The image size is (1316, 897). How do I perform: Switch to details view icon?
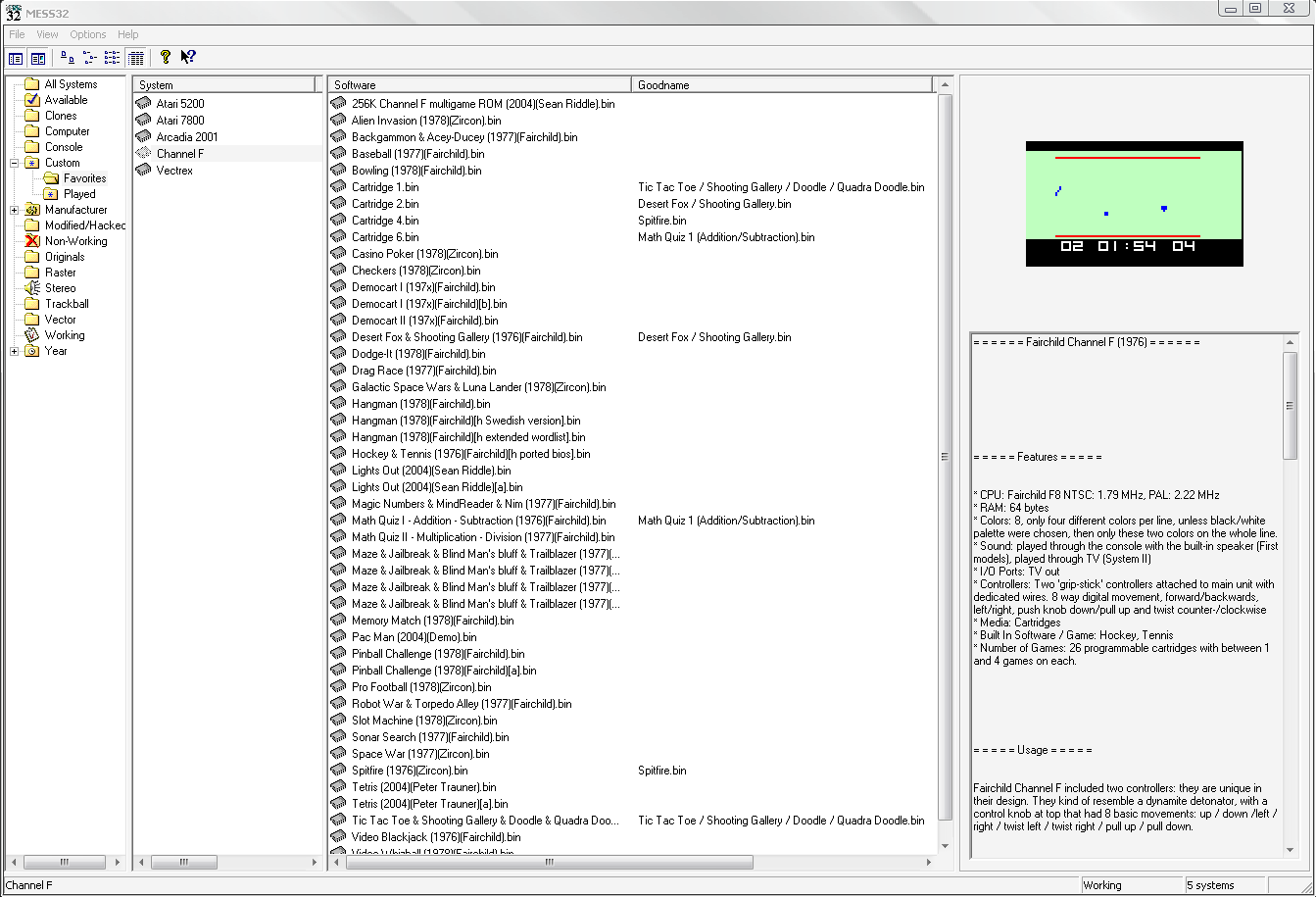[136, 58]
